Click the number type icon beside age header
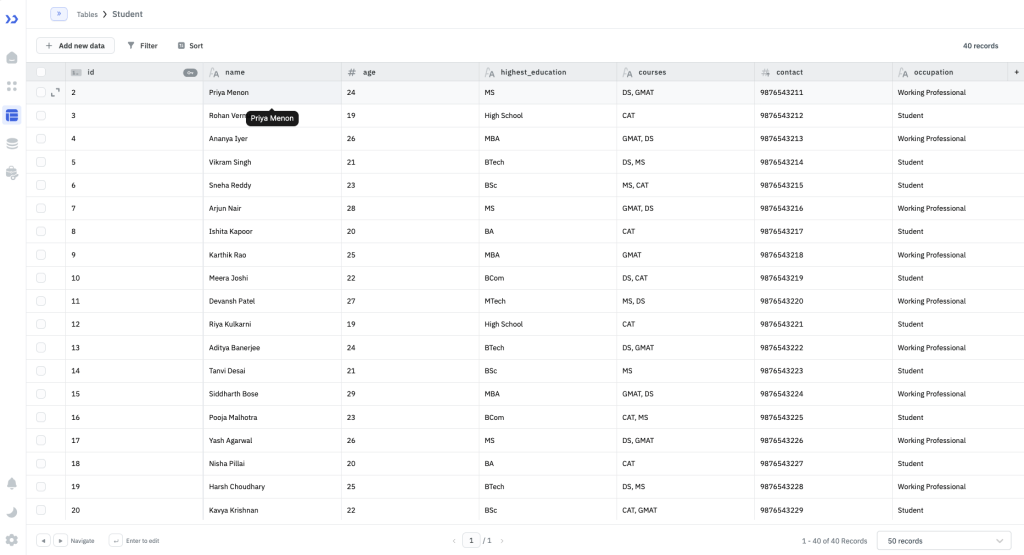Viewport: 1024px width, 555px height. [352, 72]
